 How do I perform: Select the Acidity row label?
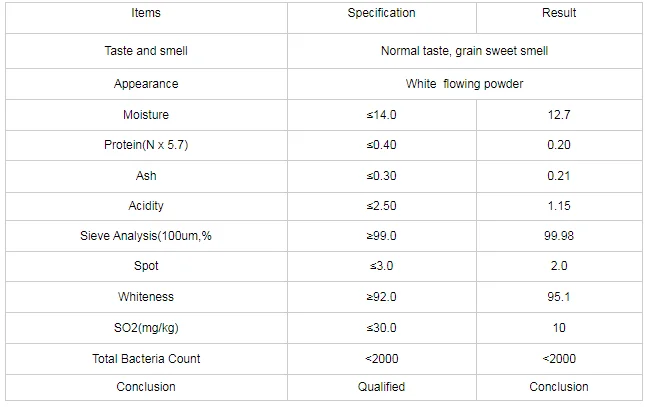[145, 206]
